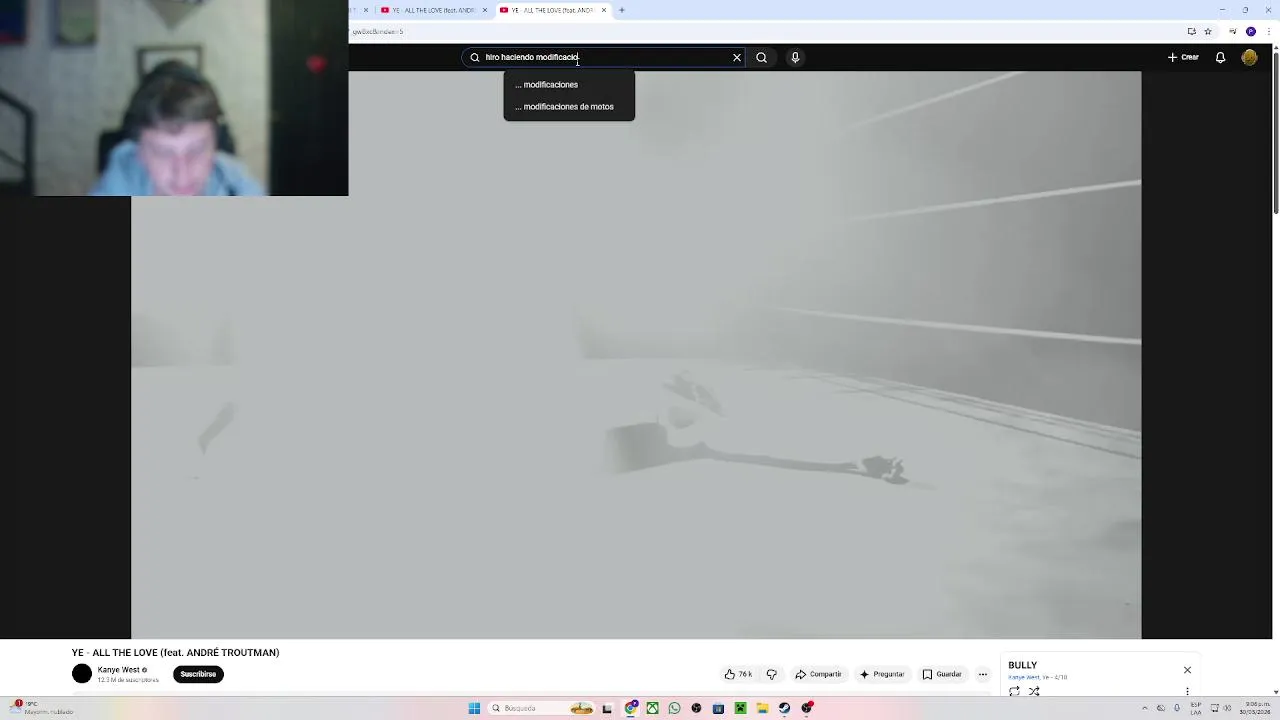Open the BULLY playlist title
The width and height of the screenshot is (1280, 720).
(x=1022, y=665)
